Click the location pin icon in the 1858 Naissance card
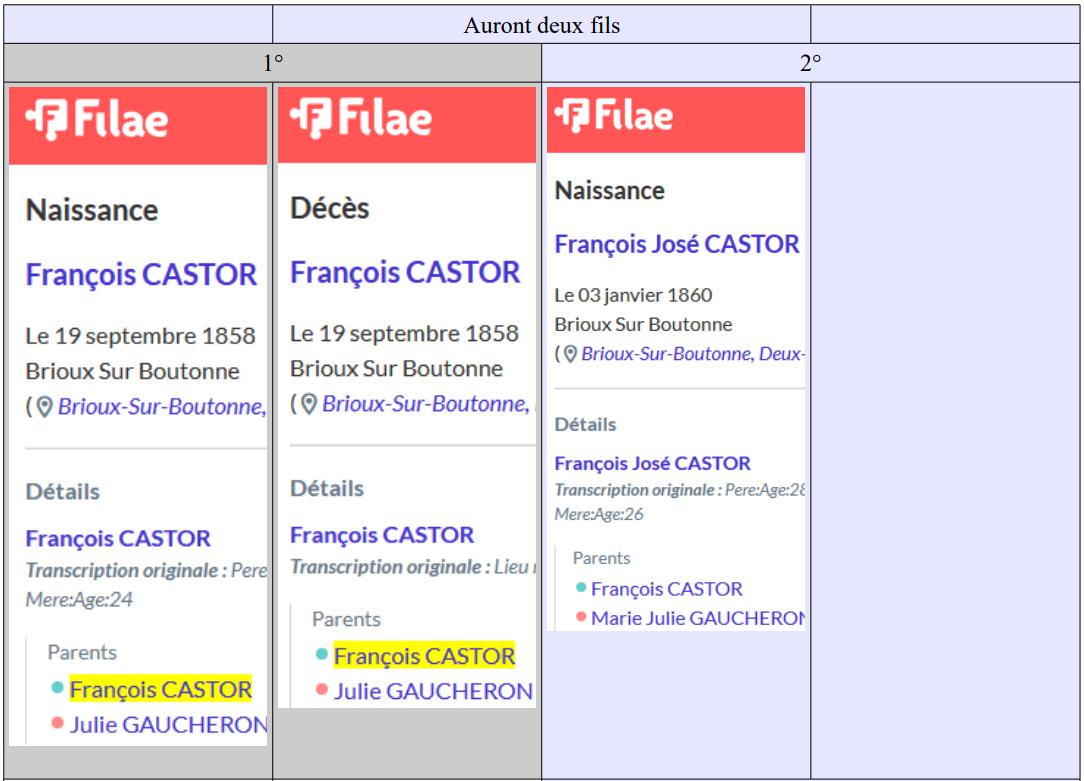The height and width of the screenshot is (781, 1084). pyautogui.click(x=44, y=407)
